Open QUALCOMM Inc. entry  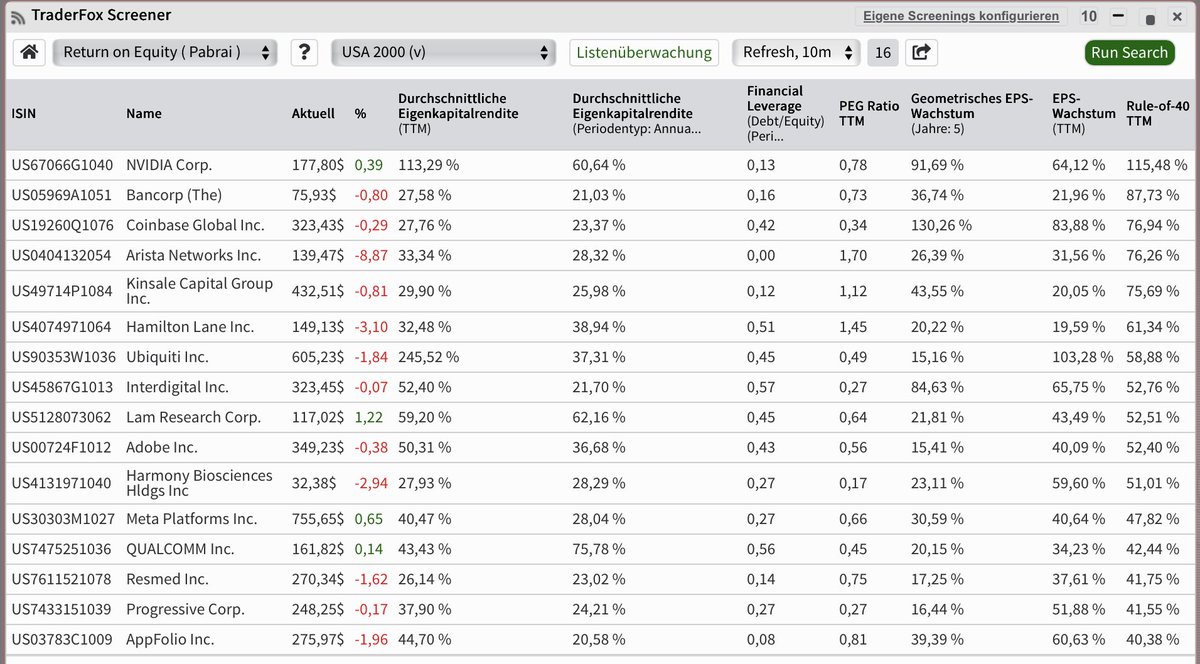click(x=180, y=549)
